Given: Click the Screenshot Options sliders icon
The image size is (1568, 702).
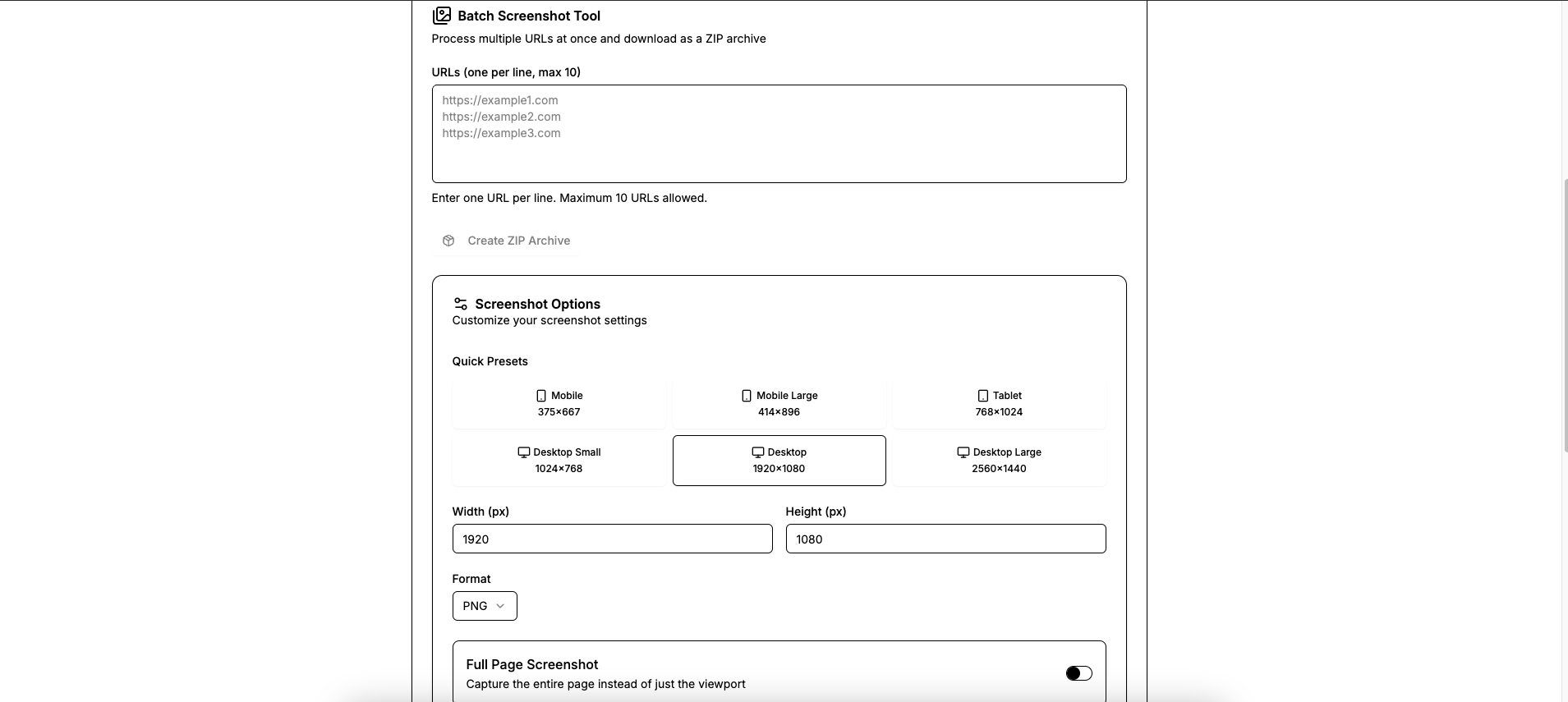Looking at the screenshot, I should tap(461, 304).
